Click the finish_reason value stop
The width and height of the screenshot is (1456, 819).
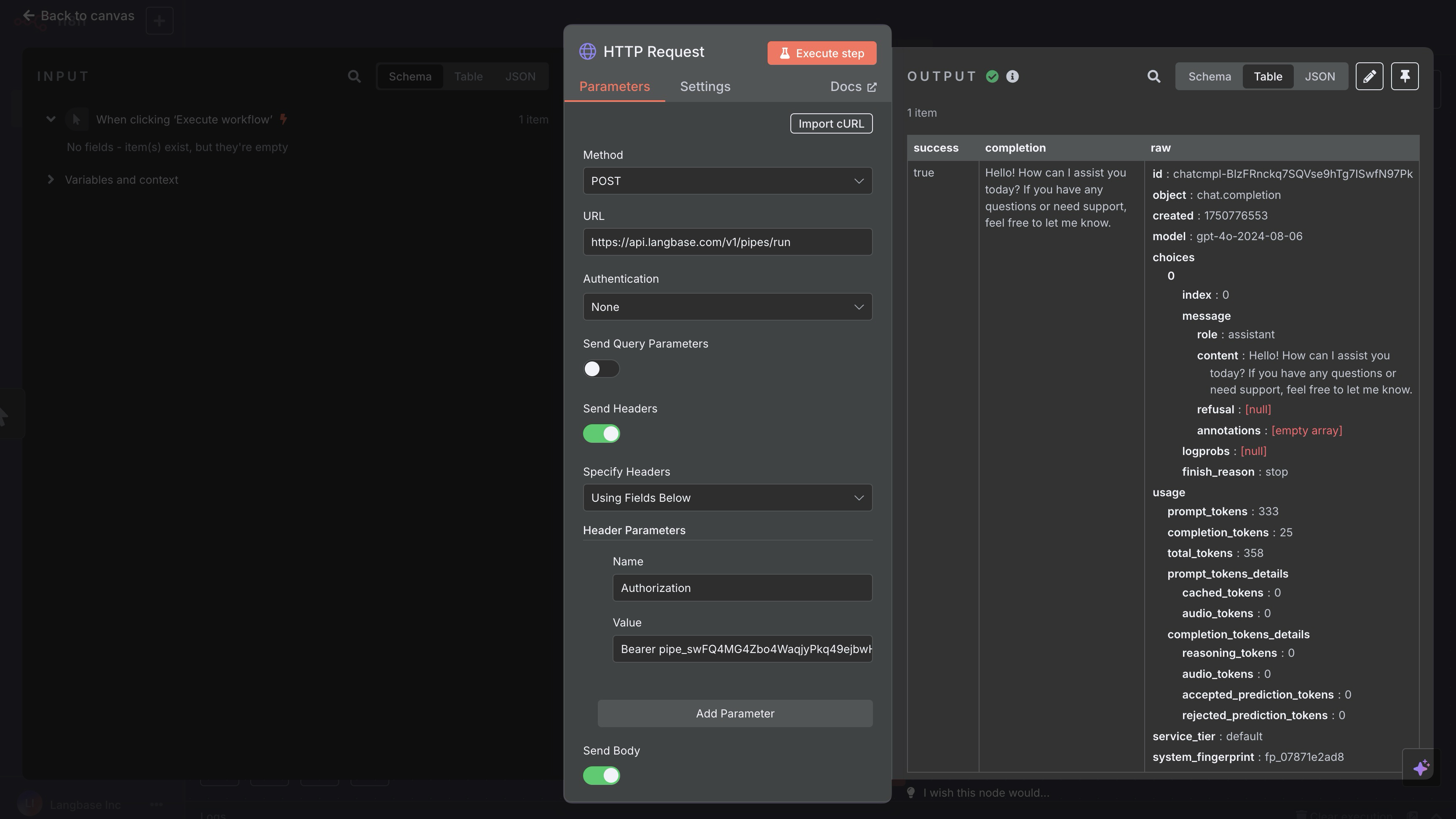pyautogui.click(x=1276, y=472)
